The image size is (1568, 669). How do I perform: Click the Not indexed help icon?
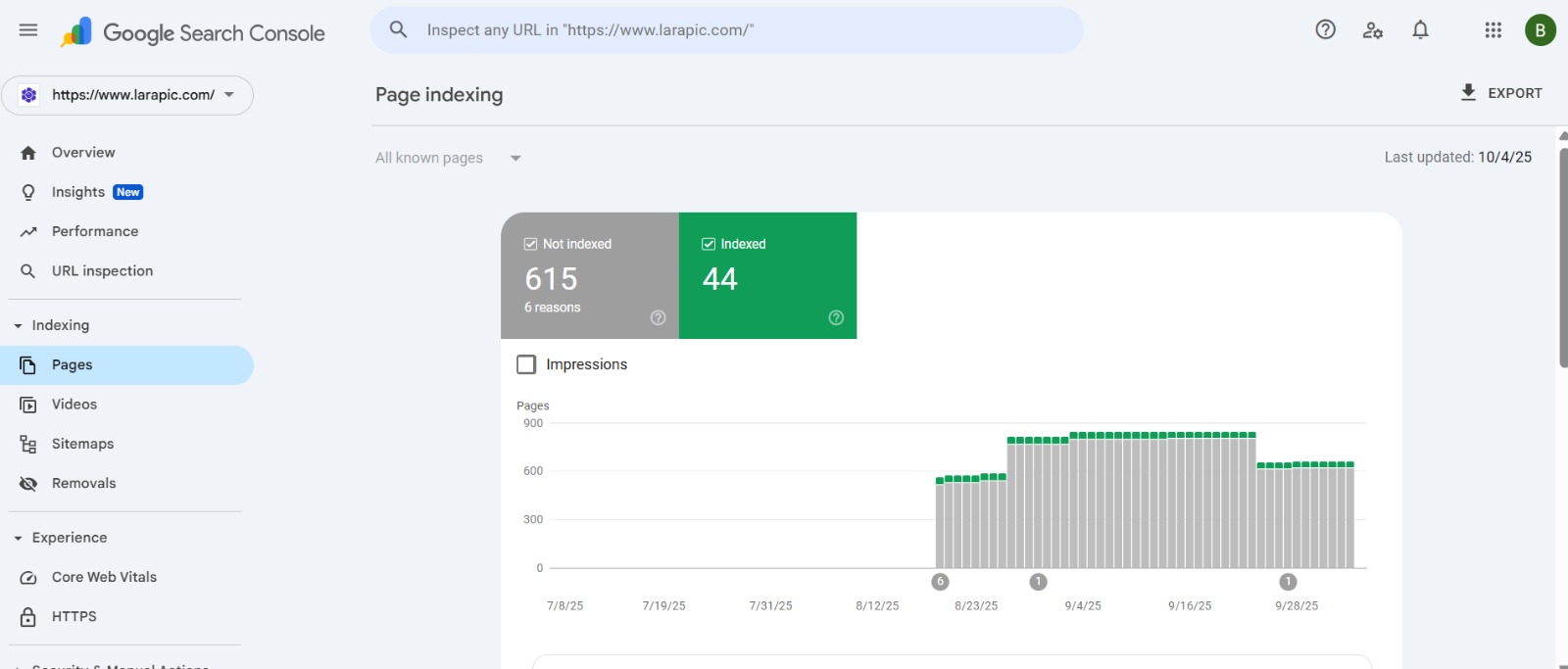point(658,317)
